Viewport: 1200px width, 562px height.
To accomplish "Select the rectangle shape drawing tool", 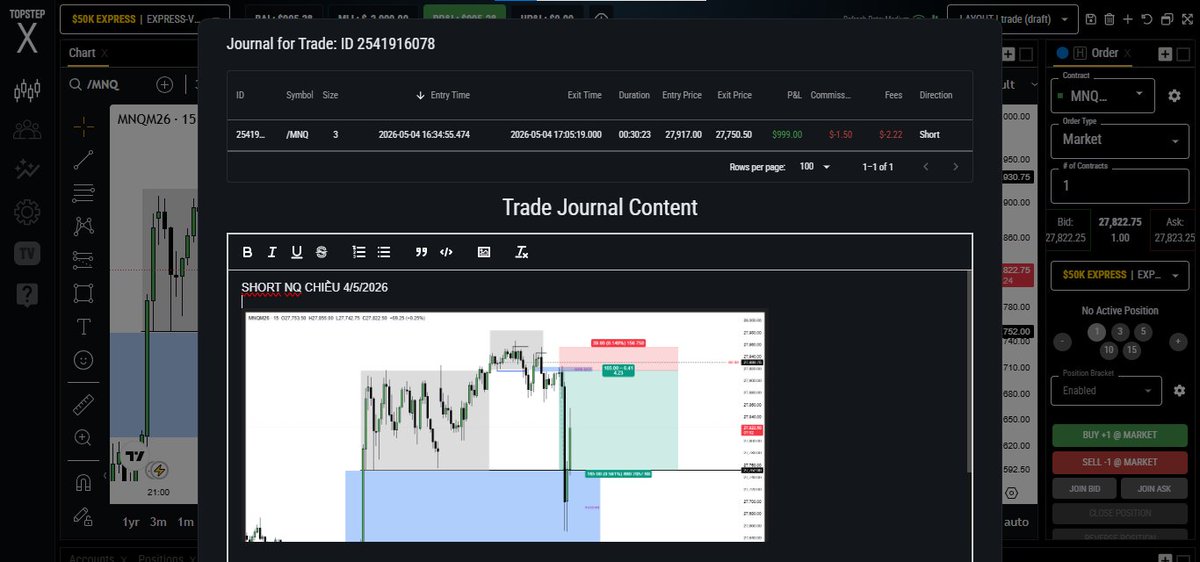I will click(84, 293).
